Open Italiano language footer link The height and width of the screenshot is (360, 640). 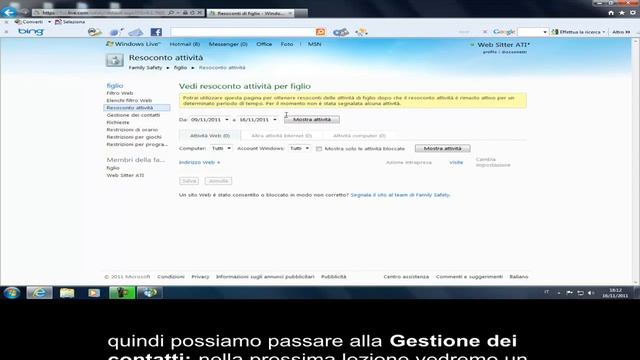[518, 277]
